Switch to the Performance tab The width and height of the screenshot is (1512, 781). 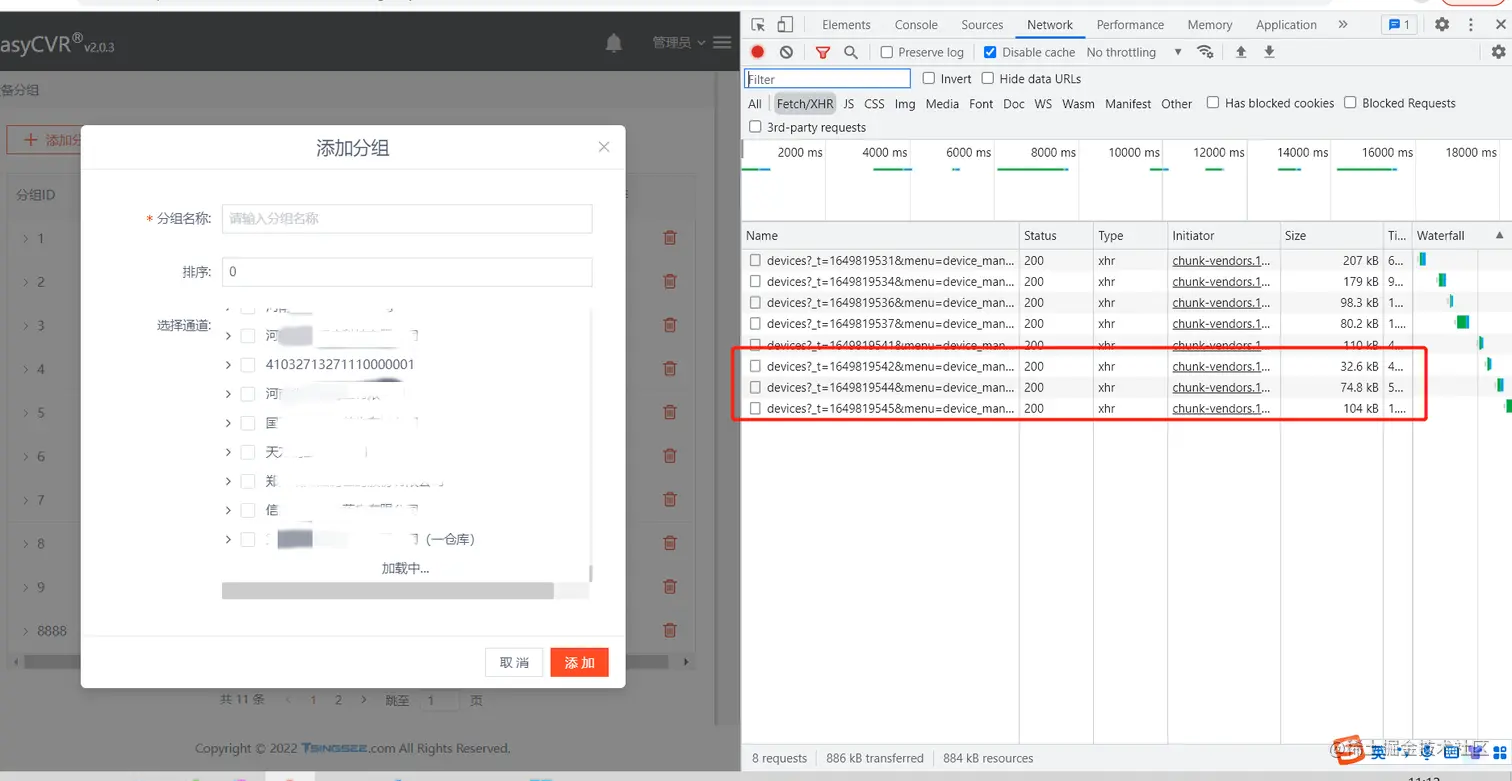(x=1130, y=25)
